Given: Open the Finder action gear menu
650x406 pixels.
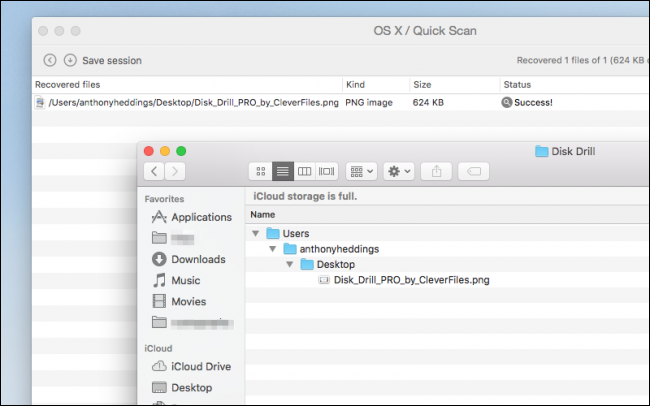Looking at the screenshot, I should pos(399,171).
